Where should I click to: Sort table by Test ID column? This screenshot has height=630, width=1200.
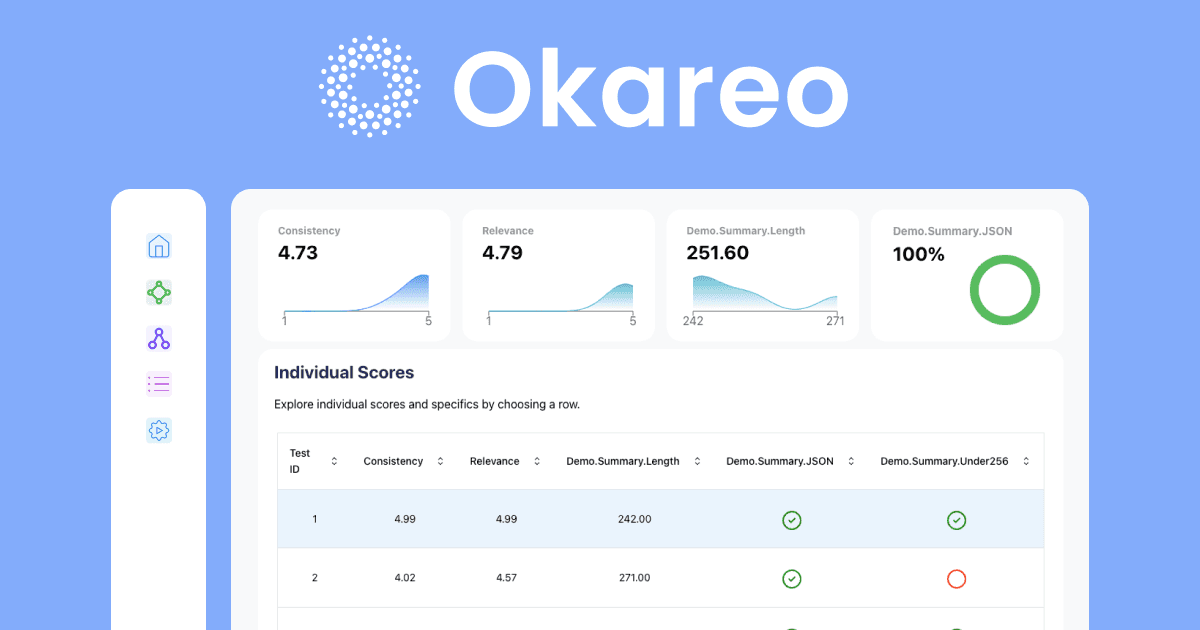334,461
